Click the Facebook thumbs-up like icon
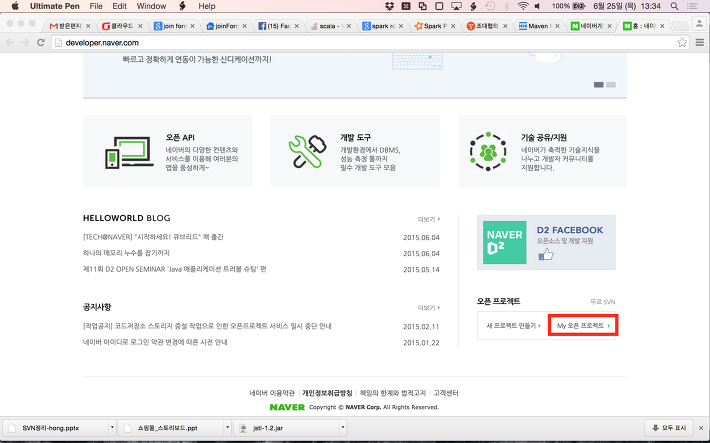This screenshot has width=710, height=443. 546,255
